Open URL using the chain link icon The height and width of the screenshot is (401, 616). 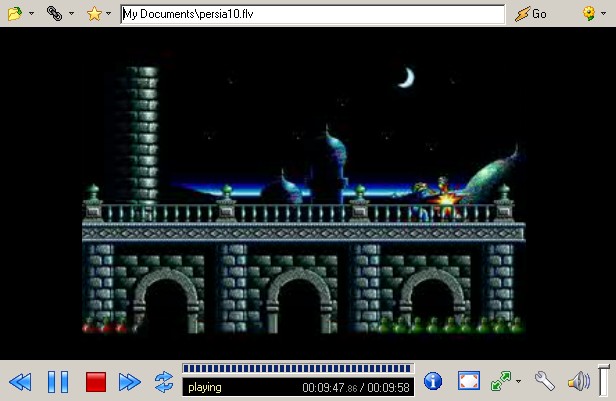pos(54,14)
